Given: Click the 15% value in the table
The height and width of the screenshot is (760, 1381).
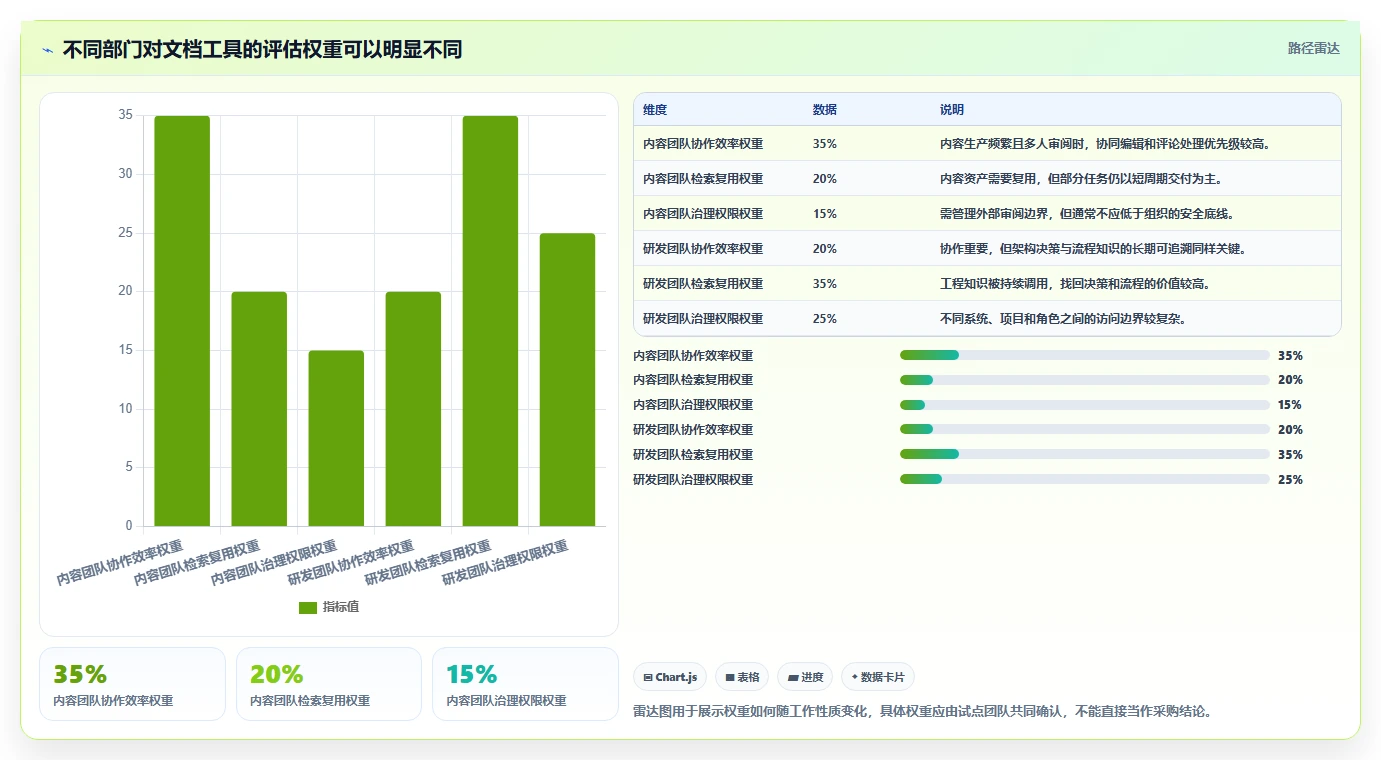Looking at the screenshot, I should (x=825, y=214).
